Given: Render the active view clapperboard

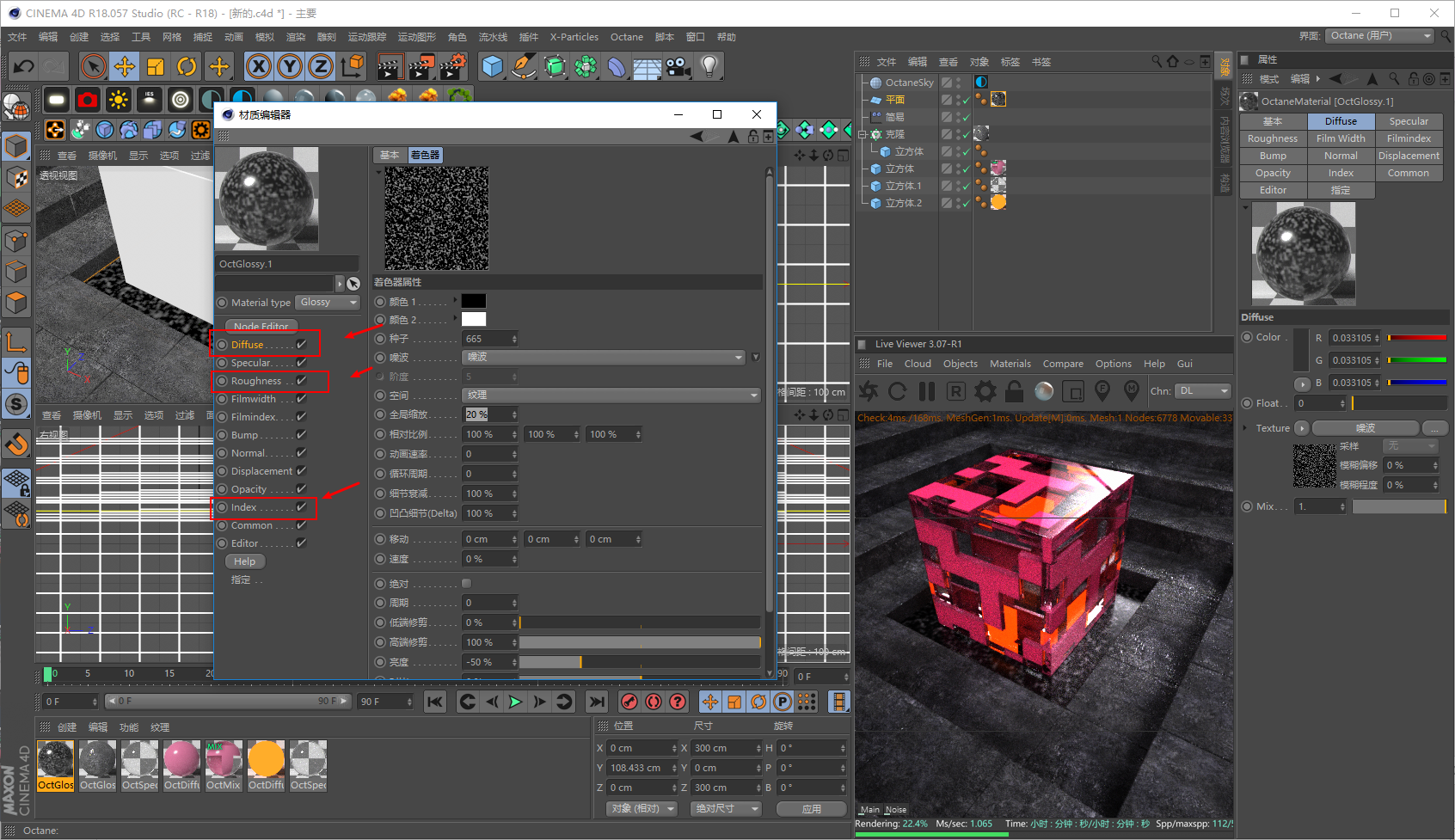Looking at the screenshot, I should (390, 66).
